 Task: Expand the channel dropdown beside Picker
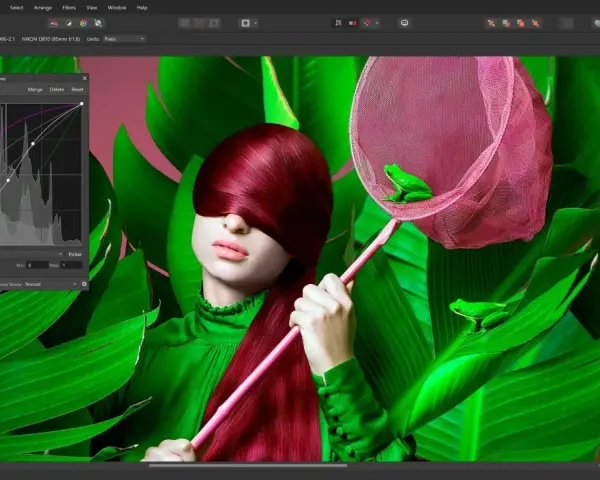click(60, 254)
